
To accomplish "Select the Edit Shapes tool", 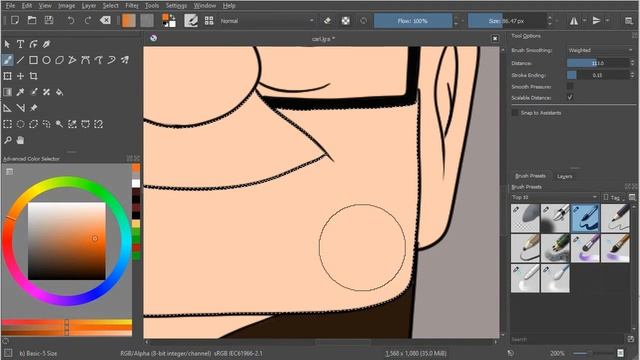I will 33,44.
